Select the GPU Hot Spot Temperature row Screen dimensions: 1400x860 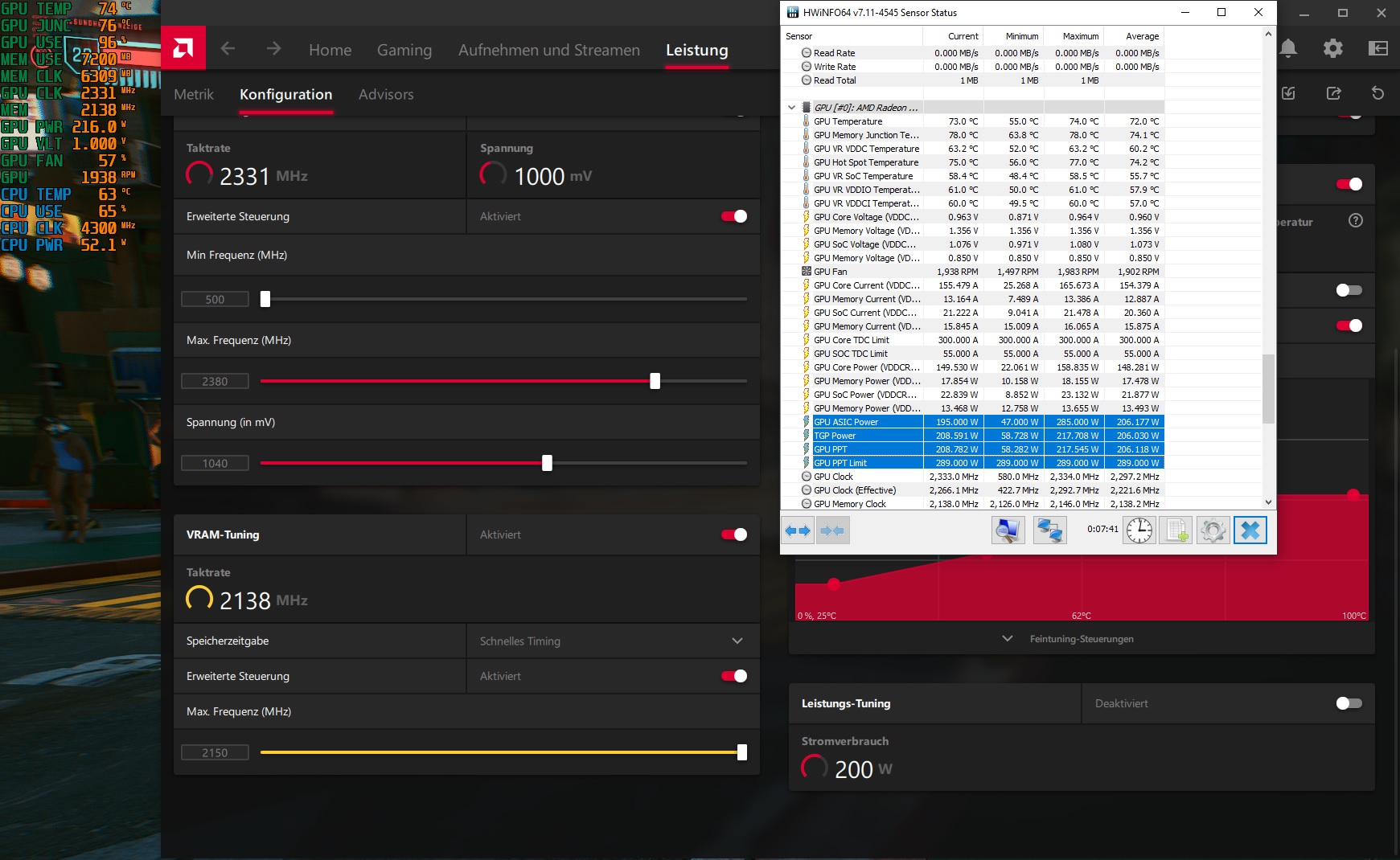[x=973, y=162]
